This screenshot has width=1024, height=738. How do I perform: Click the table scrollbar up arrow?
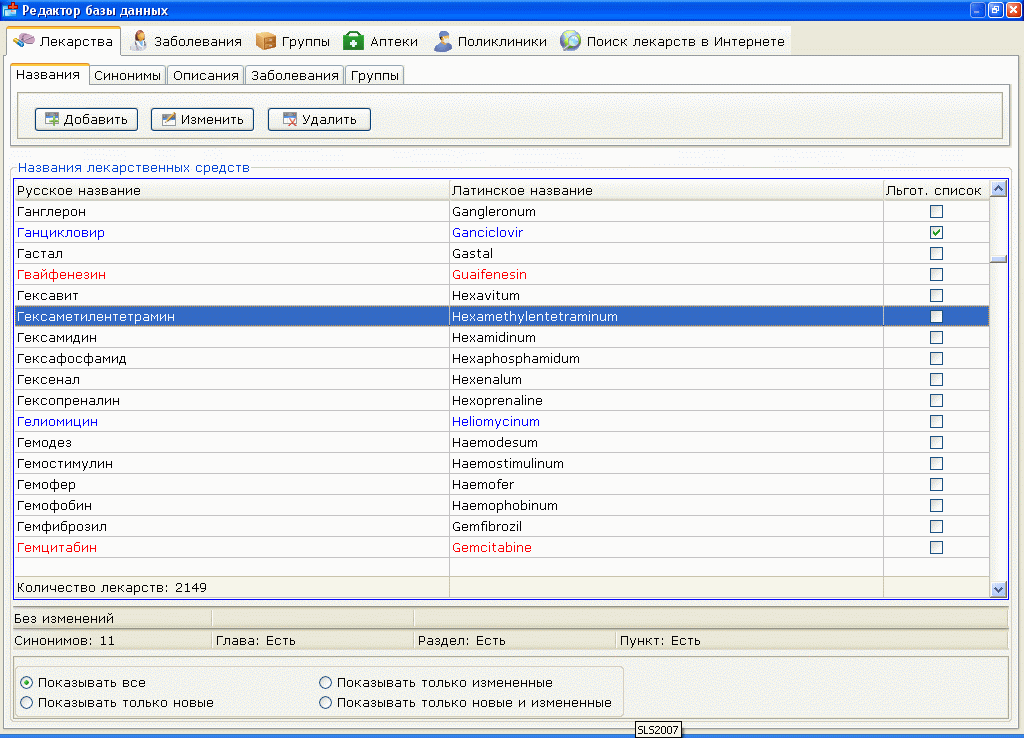click(x=999, y=189)
